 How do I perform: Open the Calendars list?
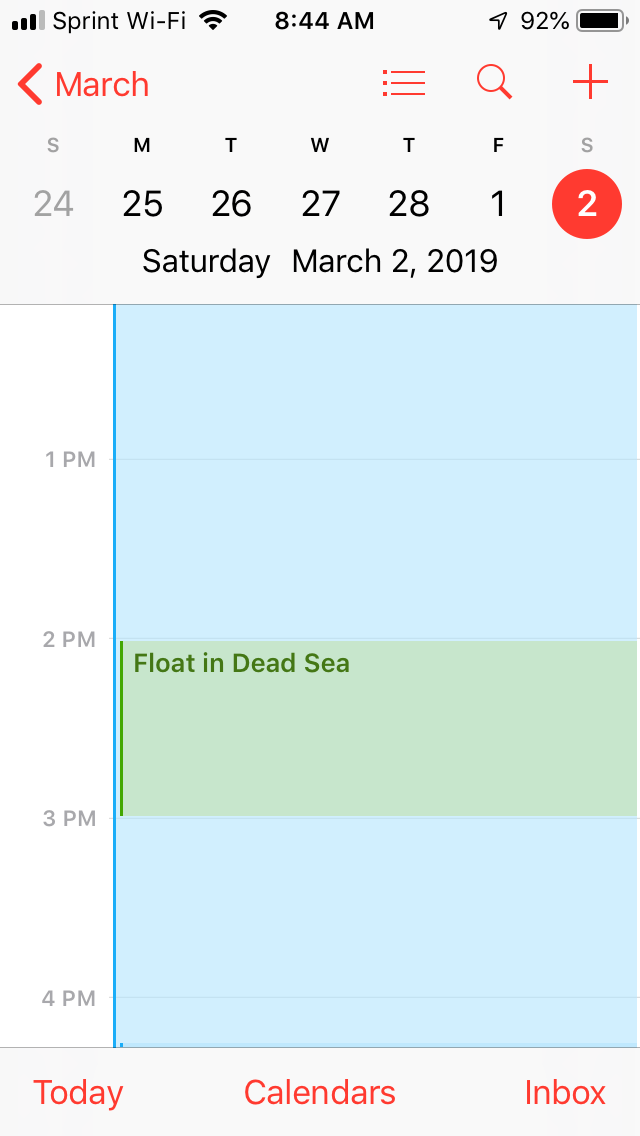(x=320, y=1093)
